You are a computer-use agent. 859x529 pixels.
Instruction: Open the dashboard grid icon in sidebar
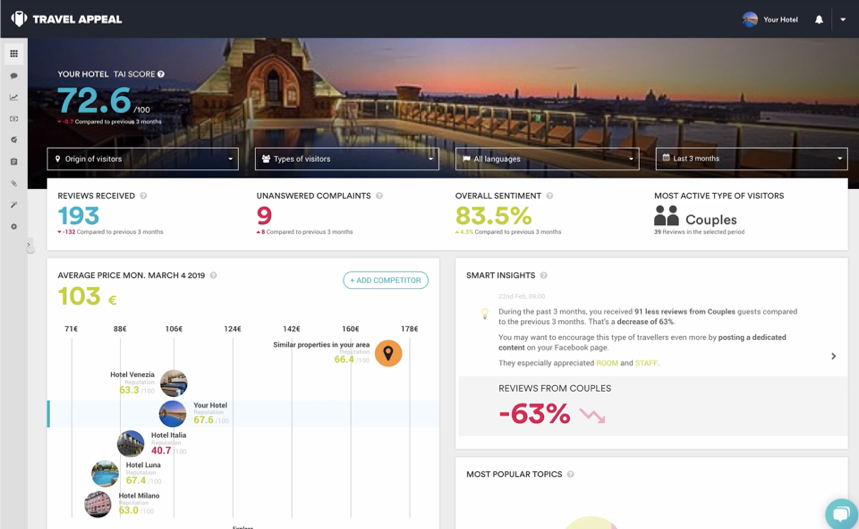14,54
